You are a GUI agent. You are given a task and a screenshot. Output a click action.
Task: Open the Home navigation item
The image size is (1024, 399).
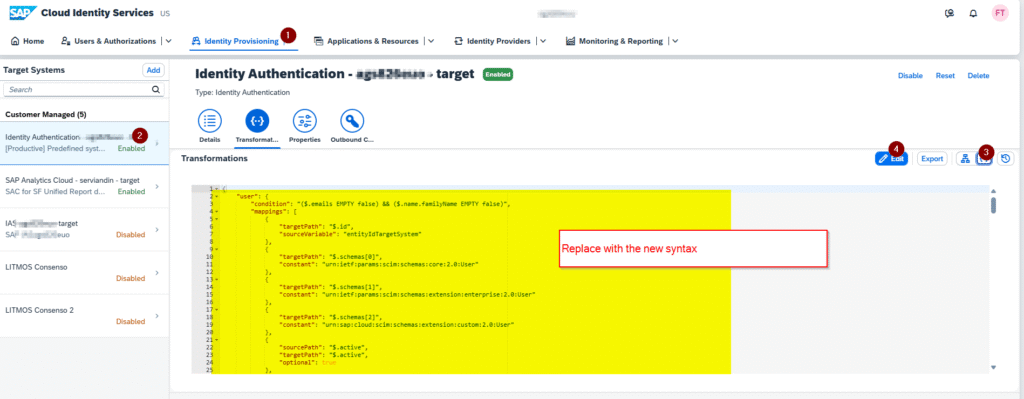click(x=27, y=40)
